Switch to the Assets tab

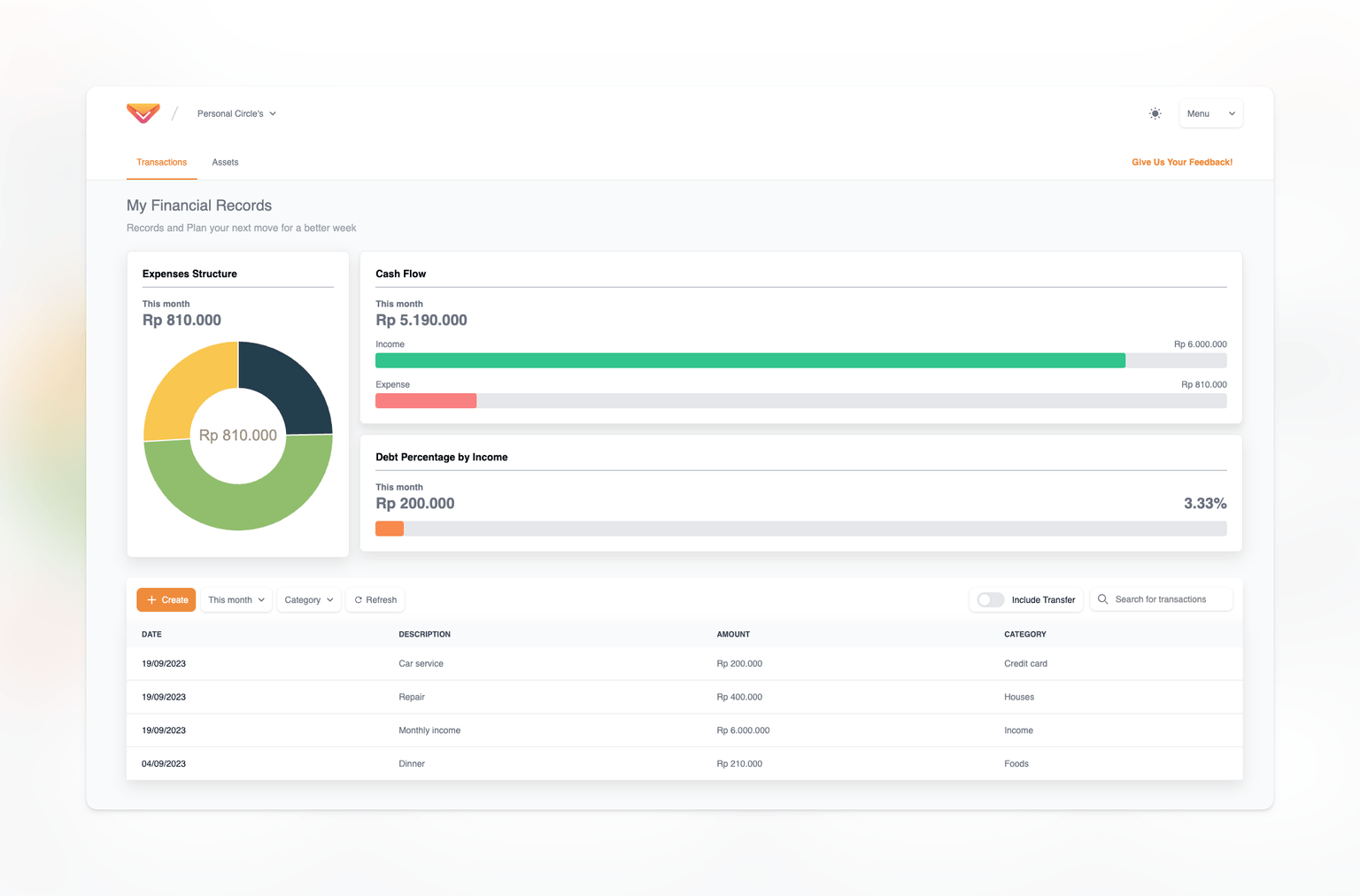225,162
